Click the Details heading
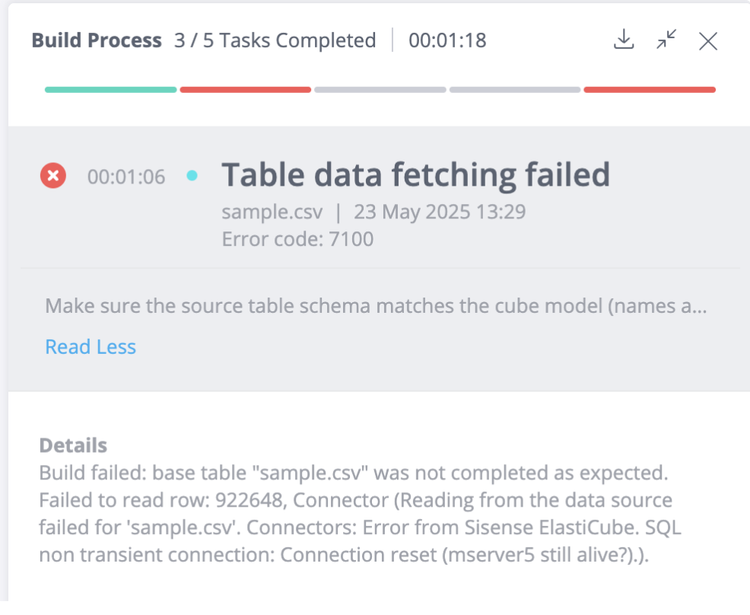 tap(73, 446)
